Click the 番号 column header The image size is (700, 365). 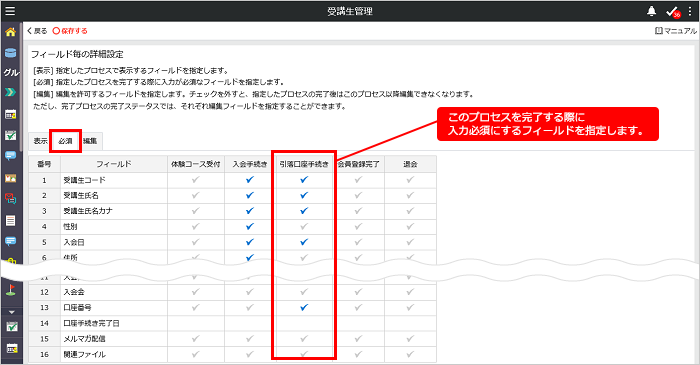click(x=44, y=164)
